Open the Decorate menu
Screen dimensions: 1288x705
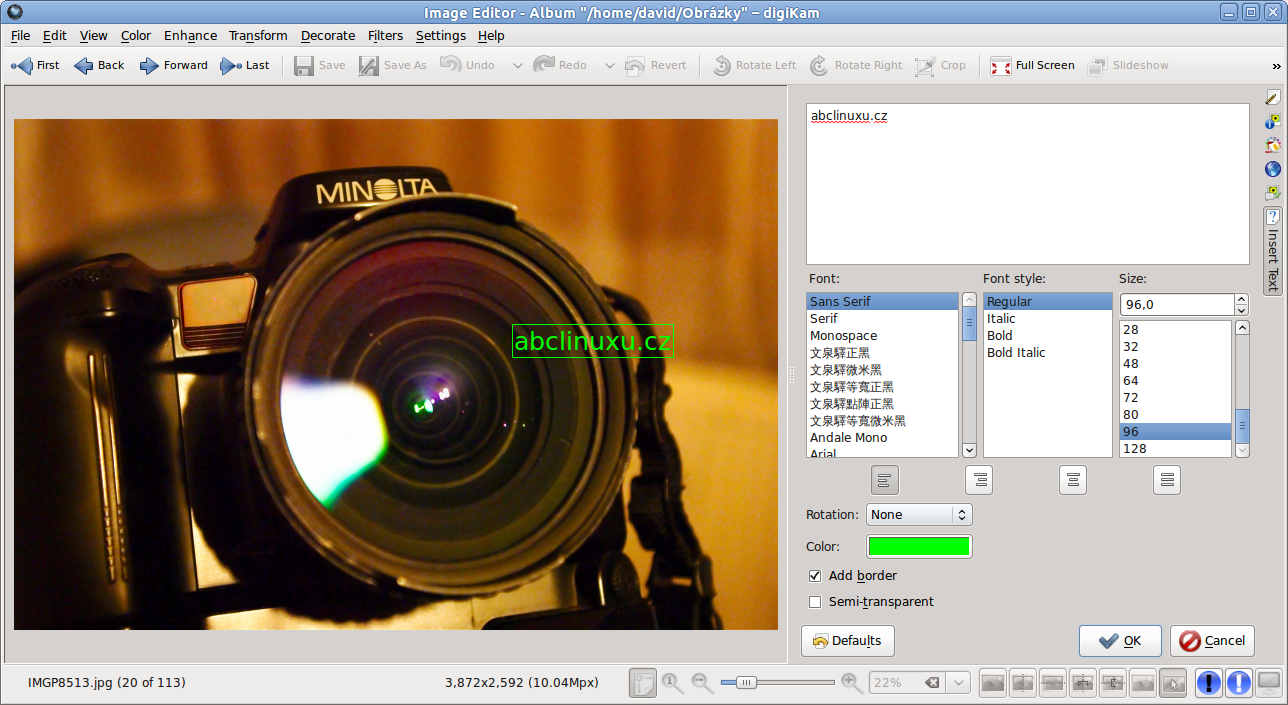328,35
